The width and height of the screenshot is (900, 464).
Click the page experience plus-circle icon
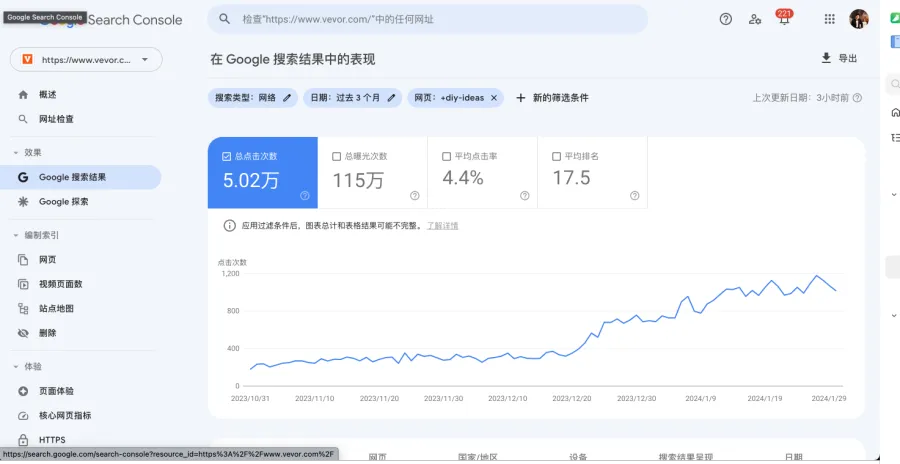coord(23,391)
